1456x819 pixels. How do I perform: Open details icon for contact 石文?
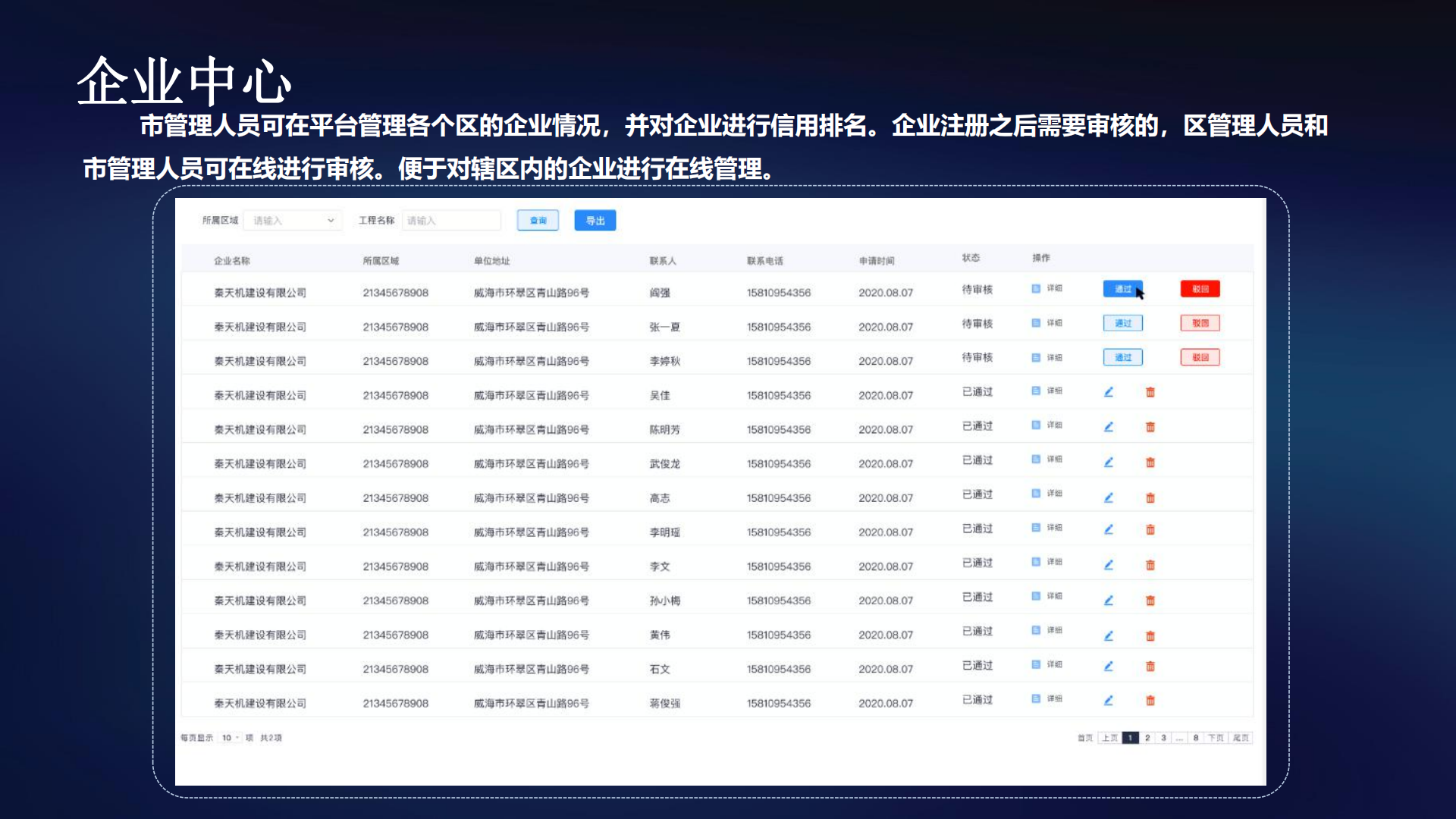coord(1036,664)
